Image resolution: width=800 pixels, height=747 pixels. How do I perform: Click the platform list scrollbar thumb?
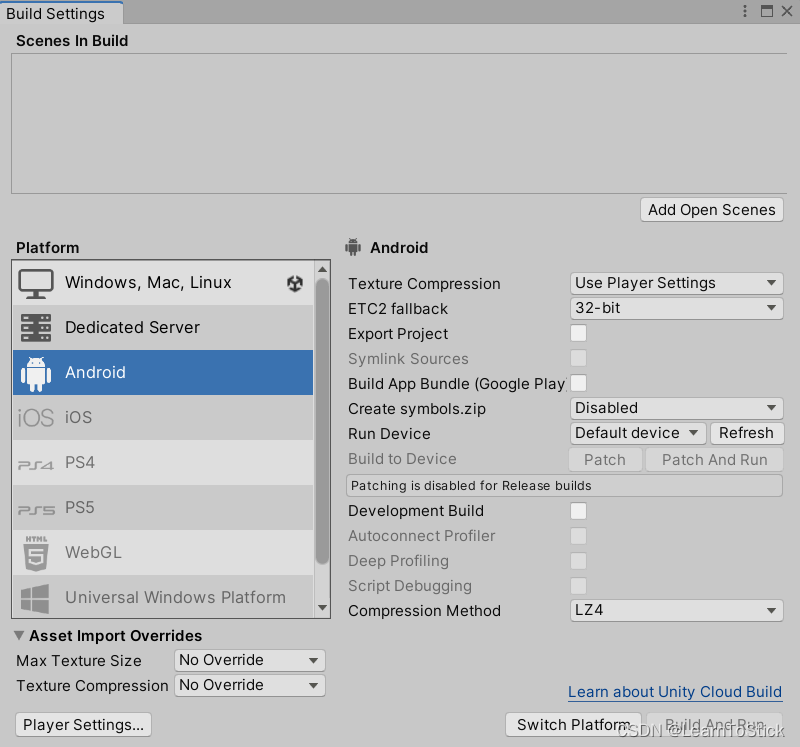tap(322, 421)
